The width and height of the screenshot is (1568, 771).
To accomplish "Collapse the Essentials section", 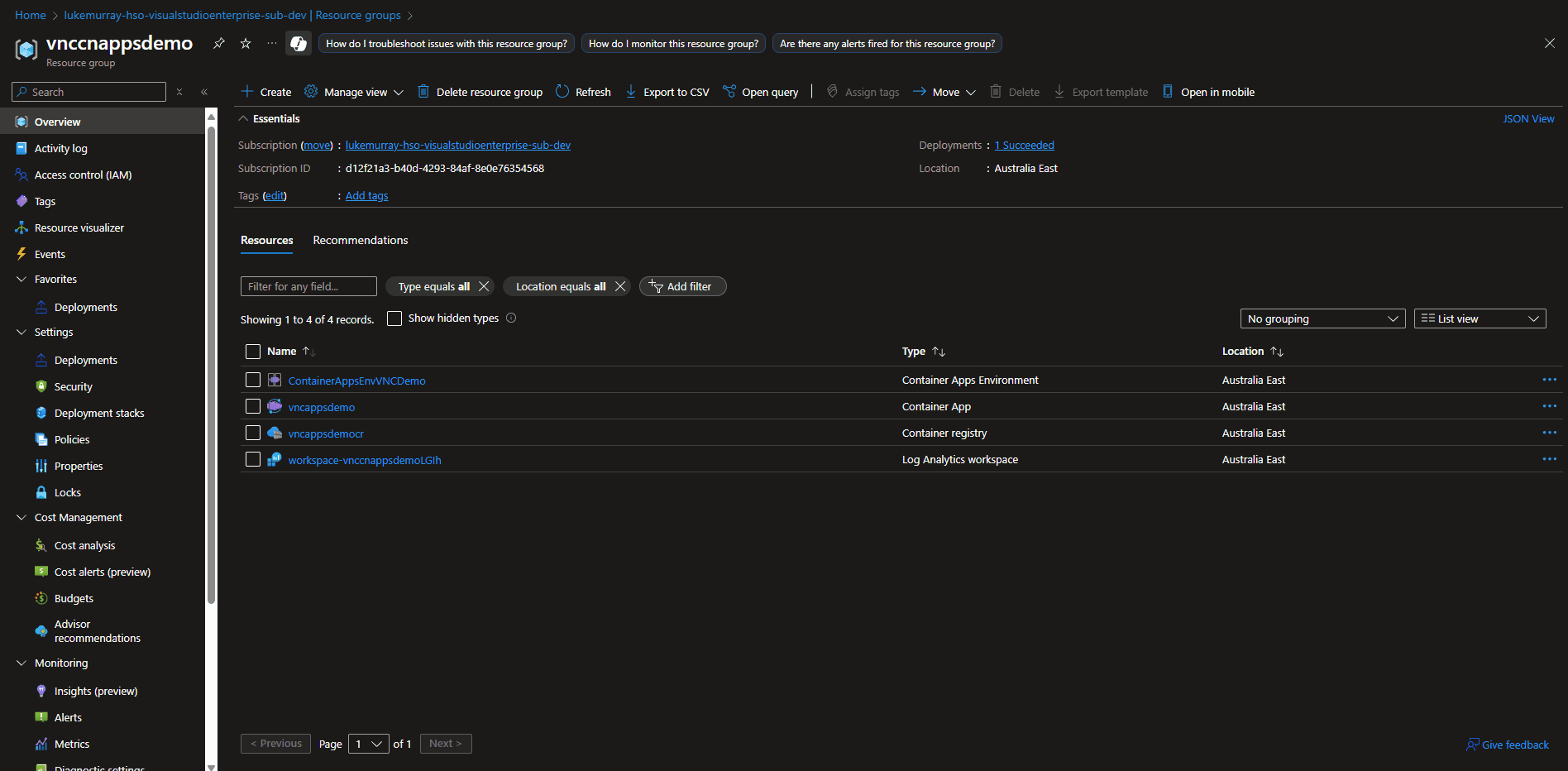I will [244, 118].
